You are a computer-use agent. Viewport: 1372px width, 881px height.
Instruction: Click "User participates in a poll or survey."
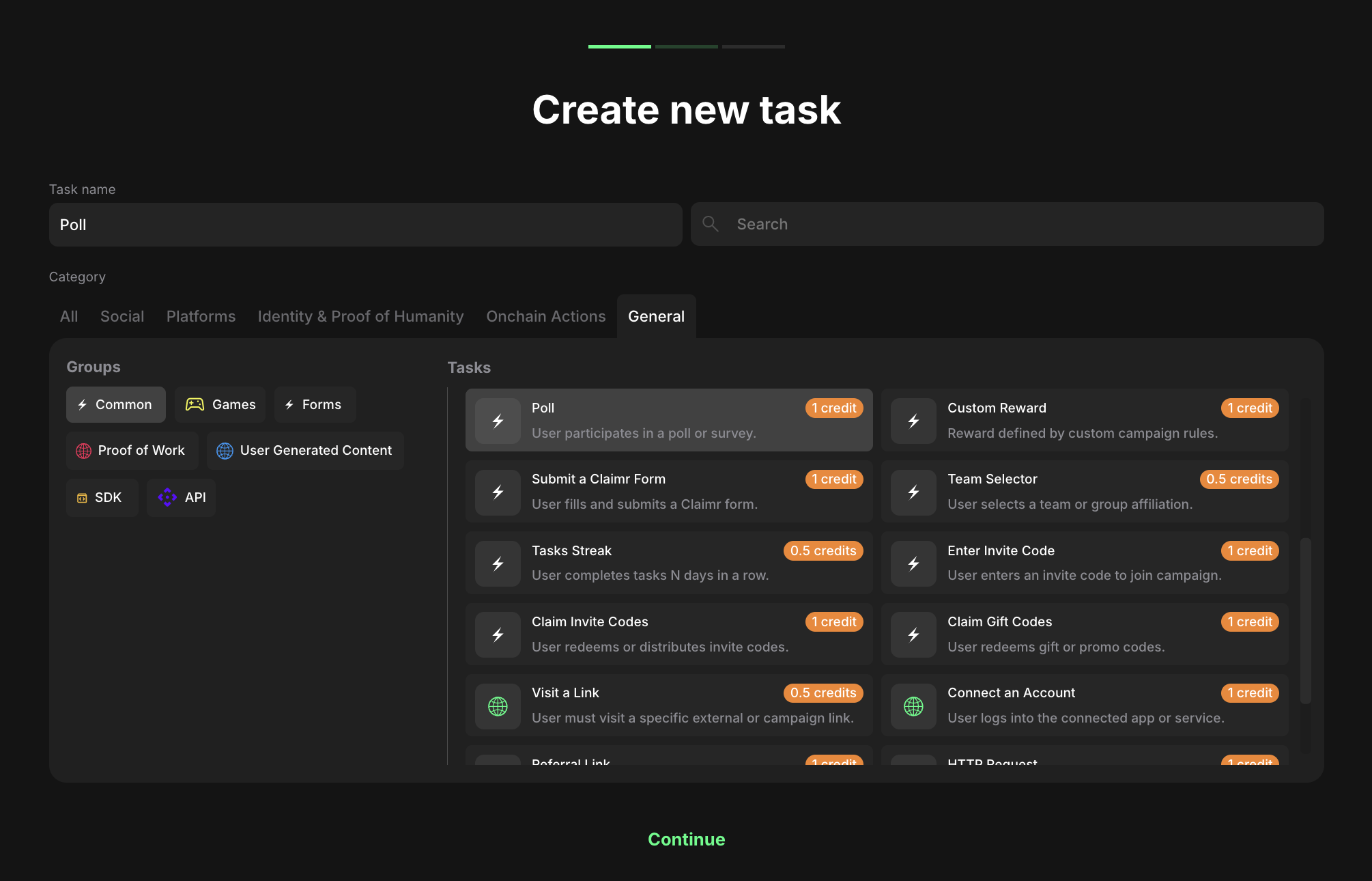coord(644,433)
